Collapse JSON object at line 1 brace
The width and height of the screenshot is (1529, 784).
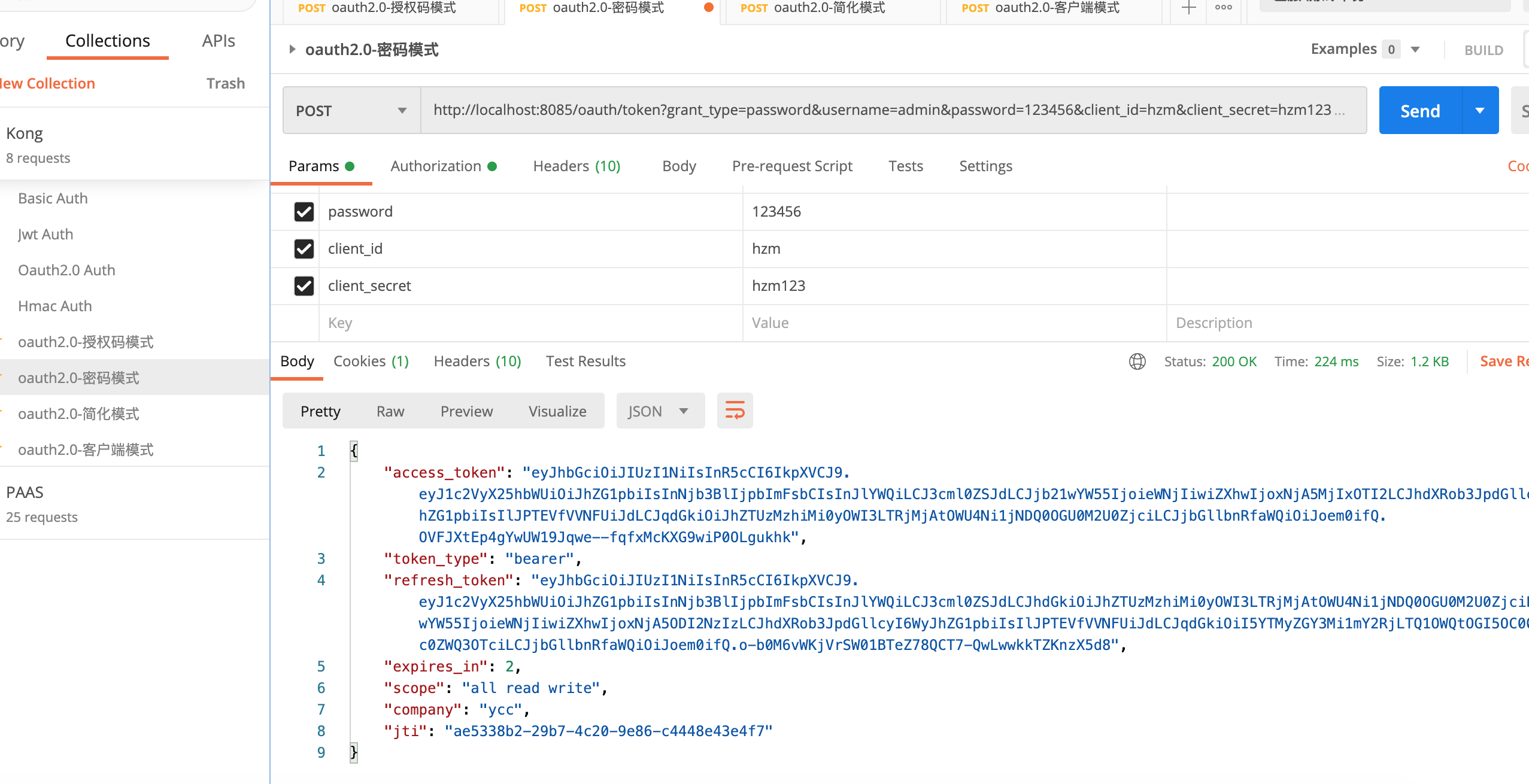click(x=354, y=451)
